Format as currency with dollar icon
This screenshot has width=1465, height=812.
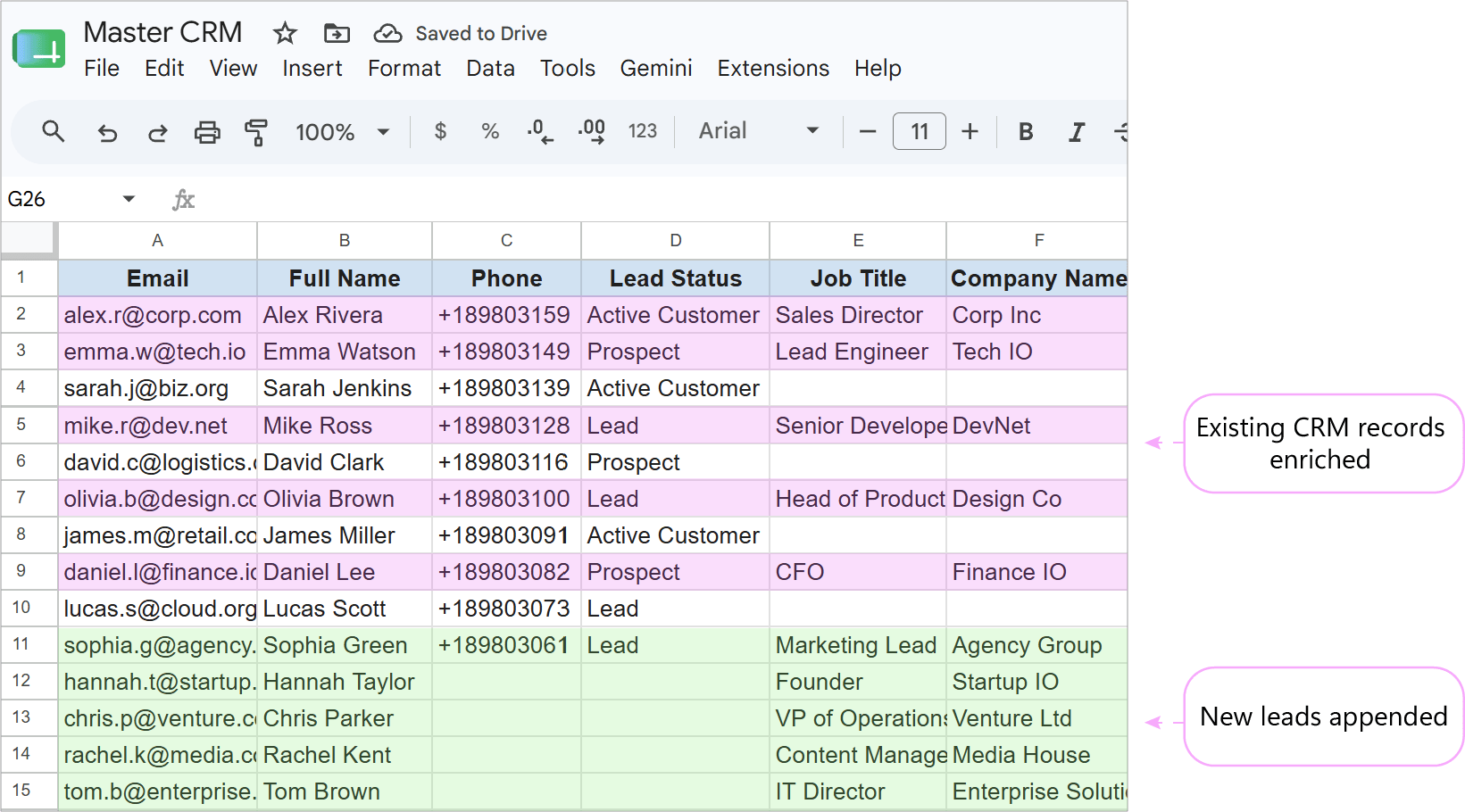(440, 132)
